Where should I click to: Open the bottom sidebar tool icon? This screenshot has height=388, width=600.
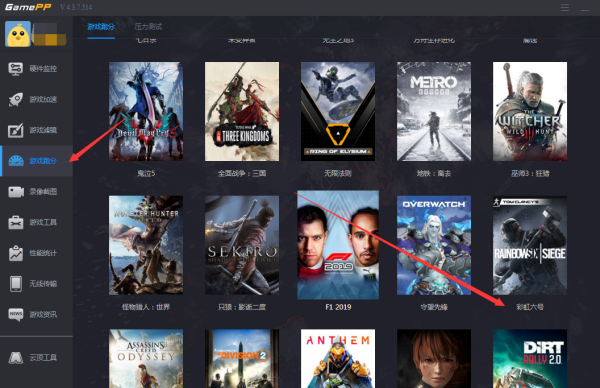16,358
